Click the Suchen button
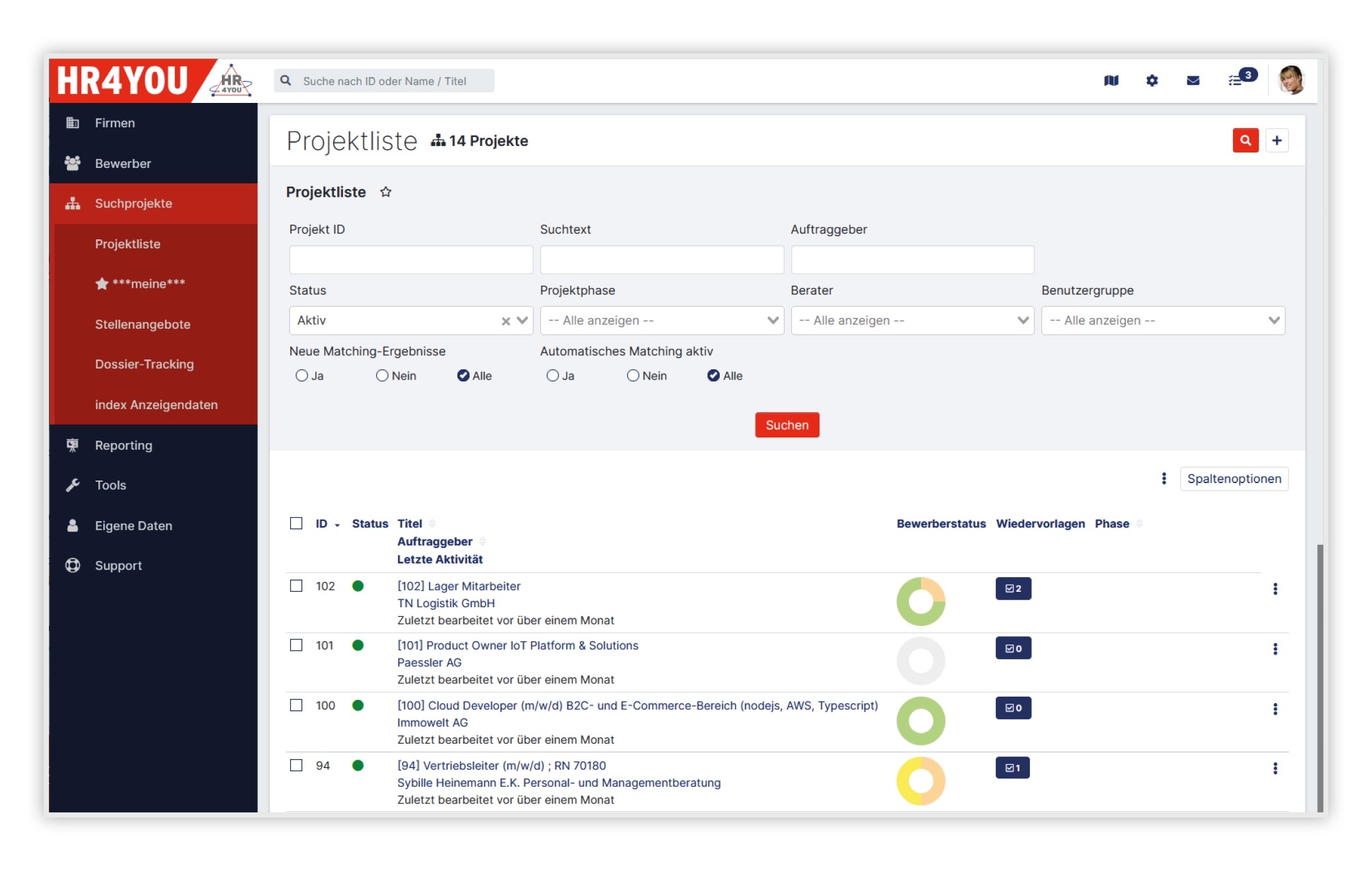1372x871 pixels. pyautogui.click(x=787, y=425)
